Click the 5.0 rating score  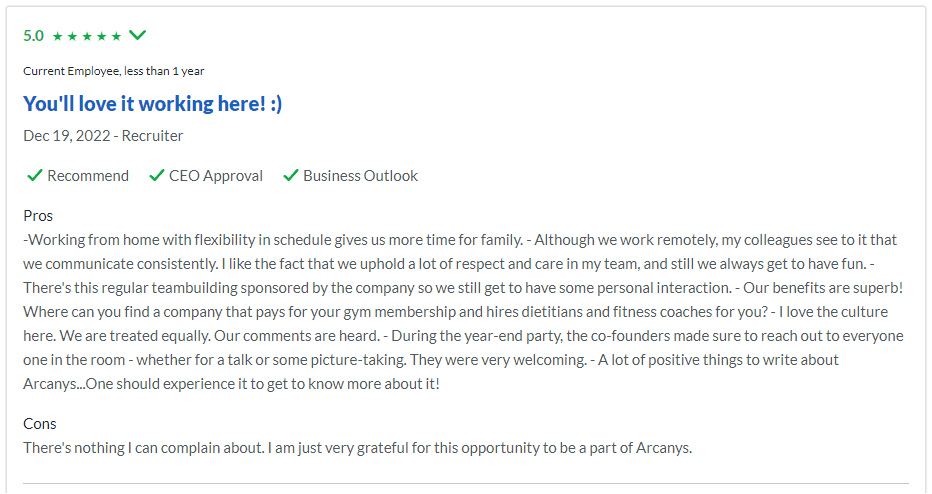(x=33, y=36)
